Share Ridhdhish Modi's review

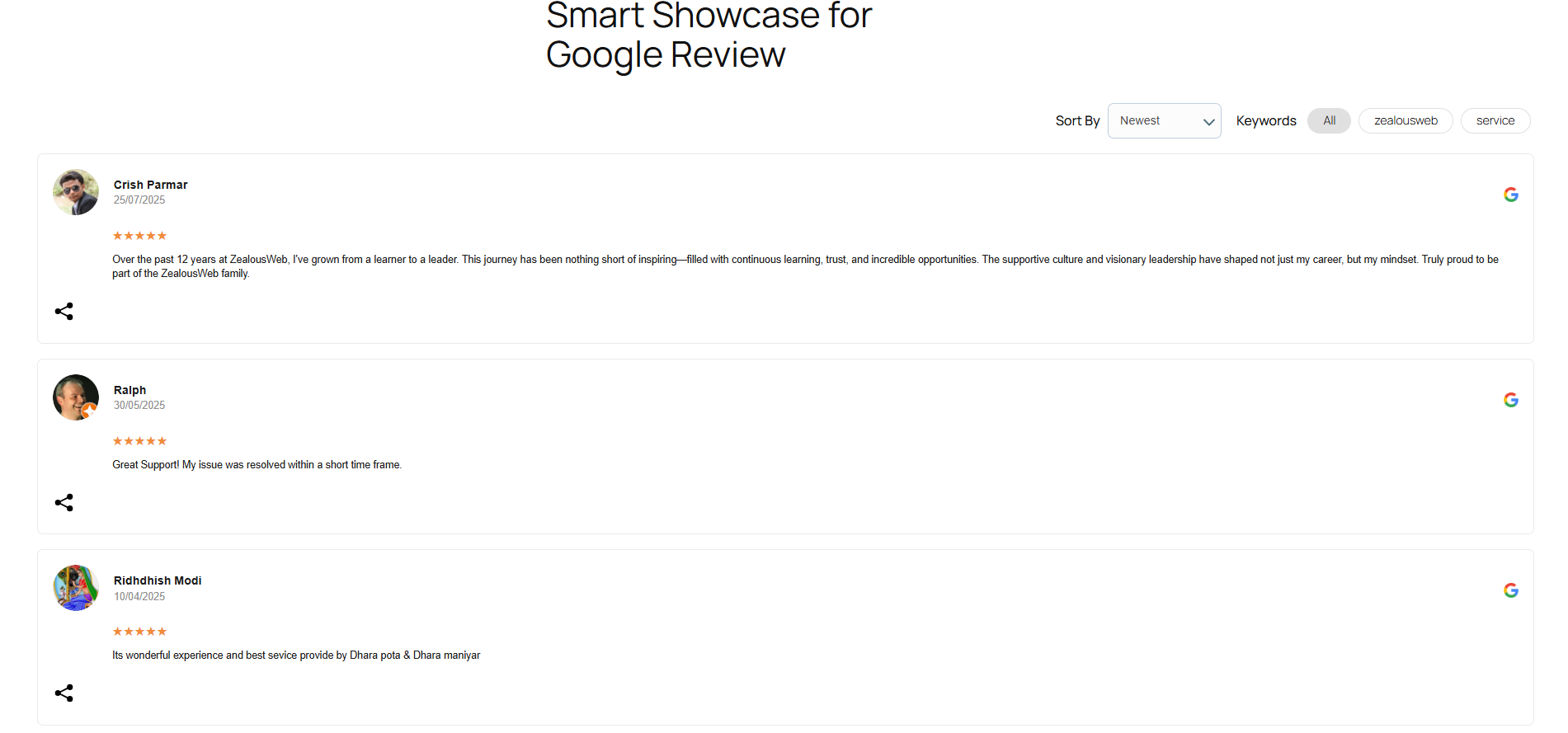click(64, 693)
